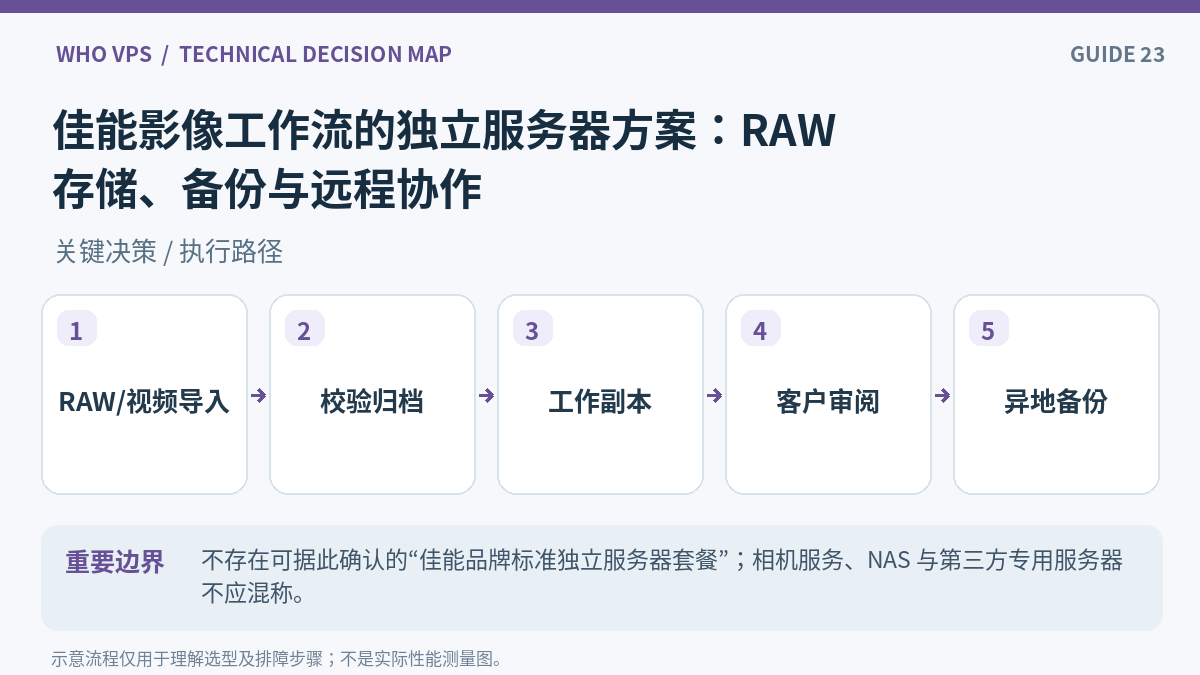Click the arrow between 校验归档 and 工作副本
This screenshot has height=675, width=1200.
486,396
